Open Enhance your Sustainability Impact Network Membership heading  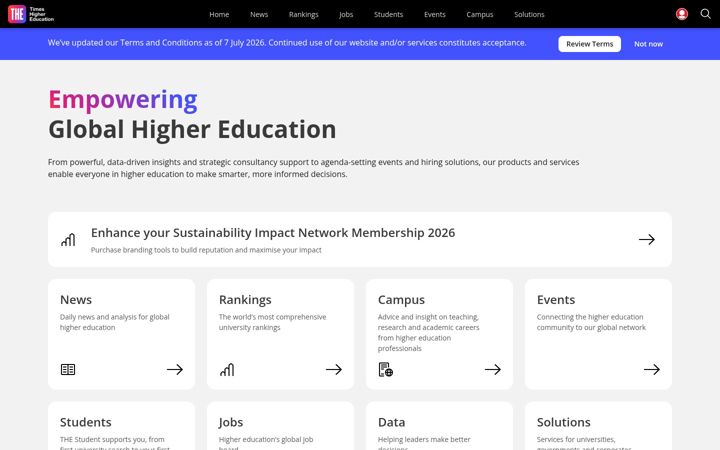coord(273,233)
